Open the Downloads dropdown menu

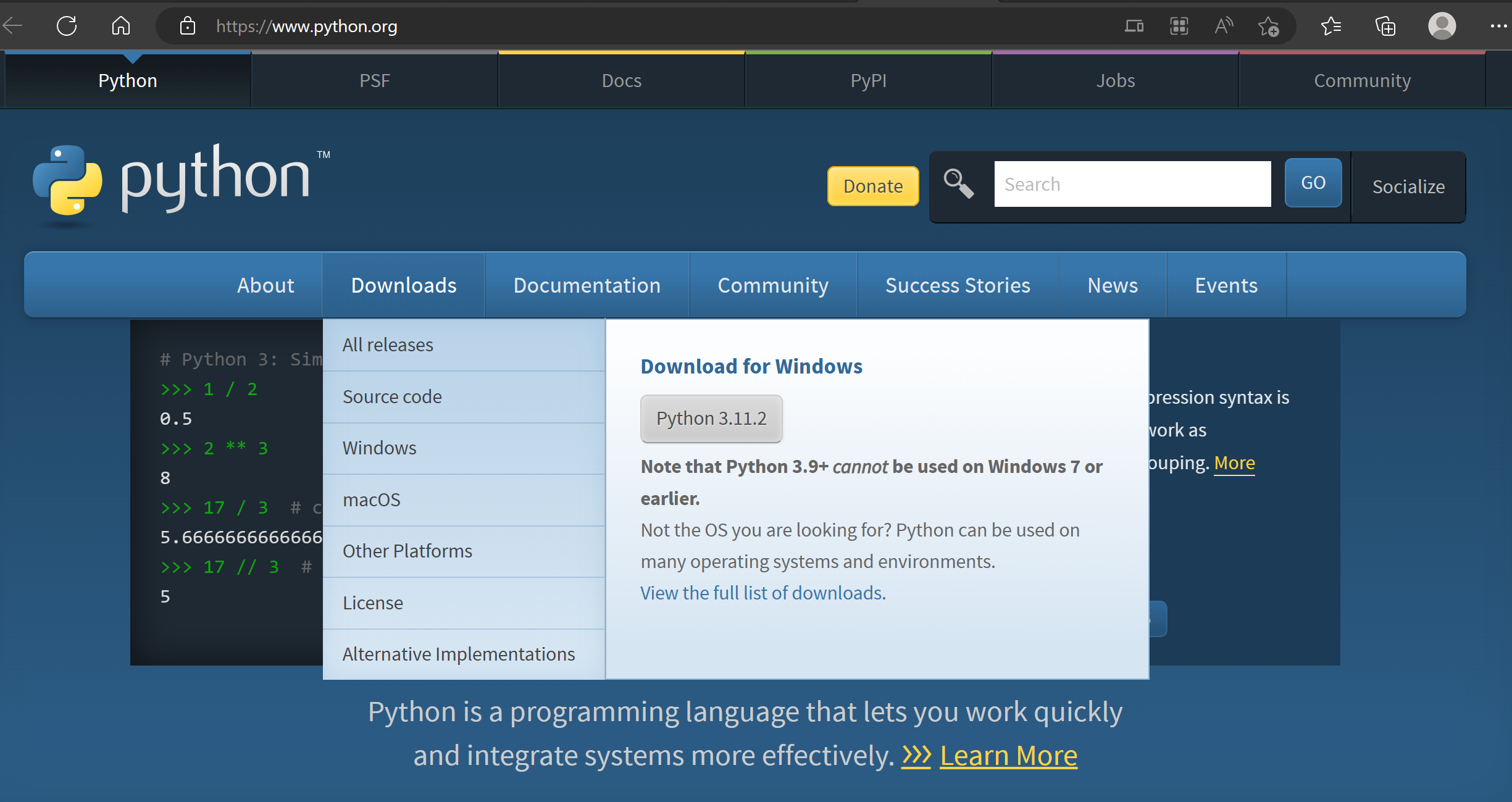[x=404, y=285]
